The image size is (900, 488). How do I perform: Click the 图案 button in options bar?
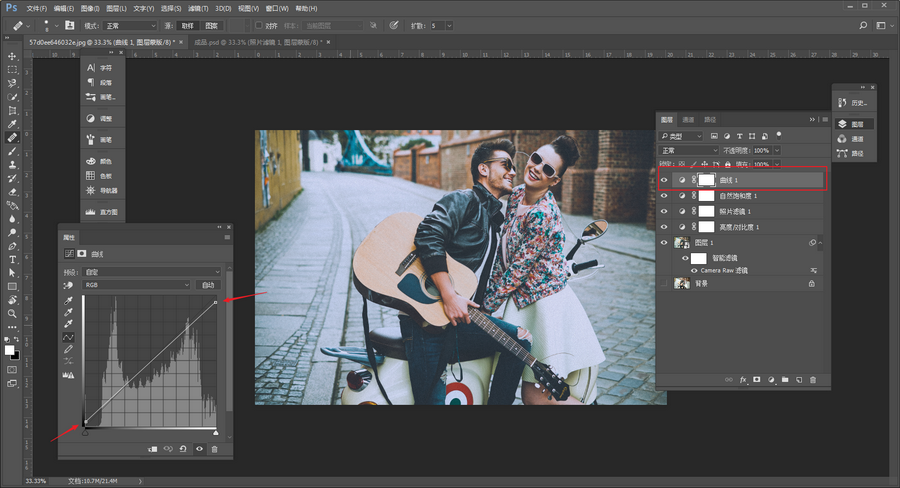coord(213,25)
